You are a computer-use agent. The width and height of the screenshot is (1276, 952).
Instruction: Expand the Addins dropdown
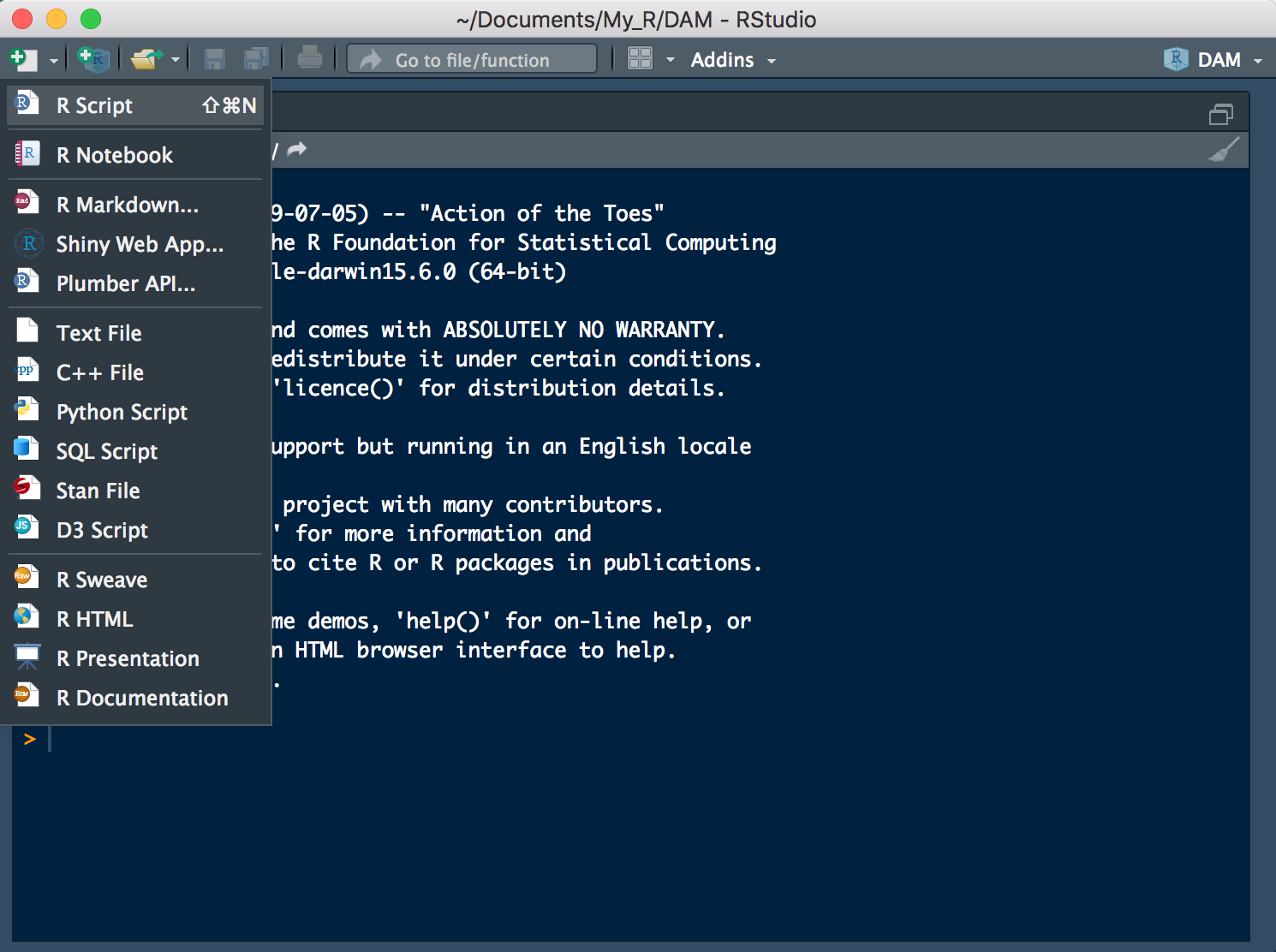pos(733,60)
